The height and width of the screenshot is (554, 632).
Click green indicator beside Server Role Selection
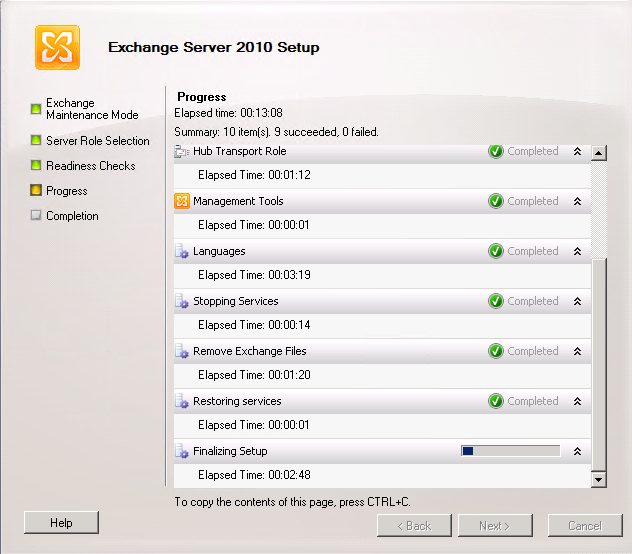[36, 140]
